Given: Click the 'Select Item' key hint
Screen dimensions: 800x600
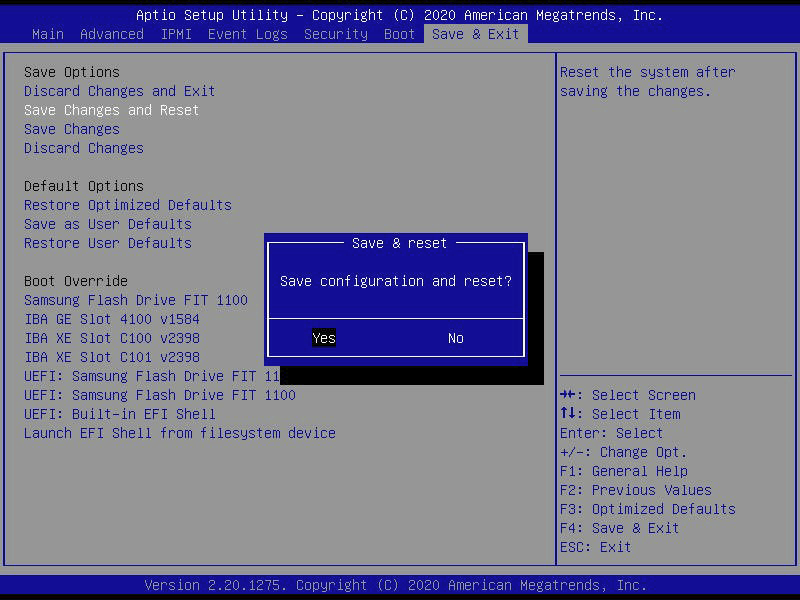Looking at the screenshot, I should 620,414.
